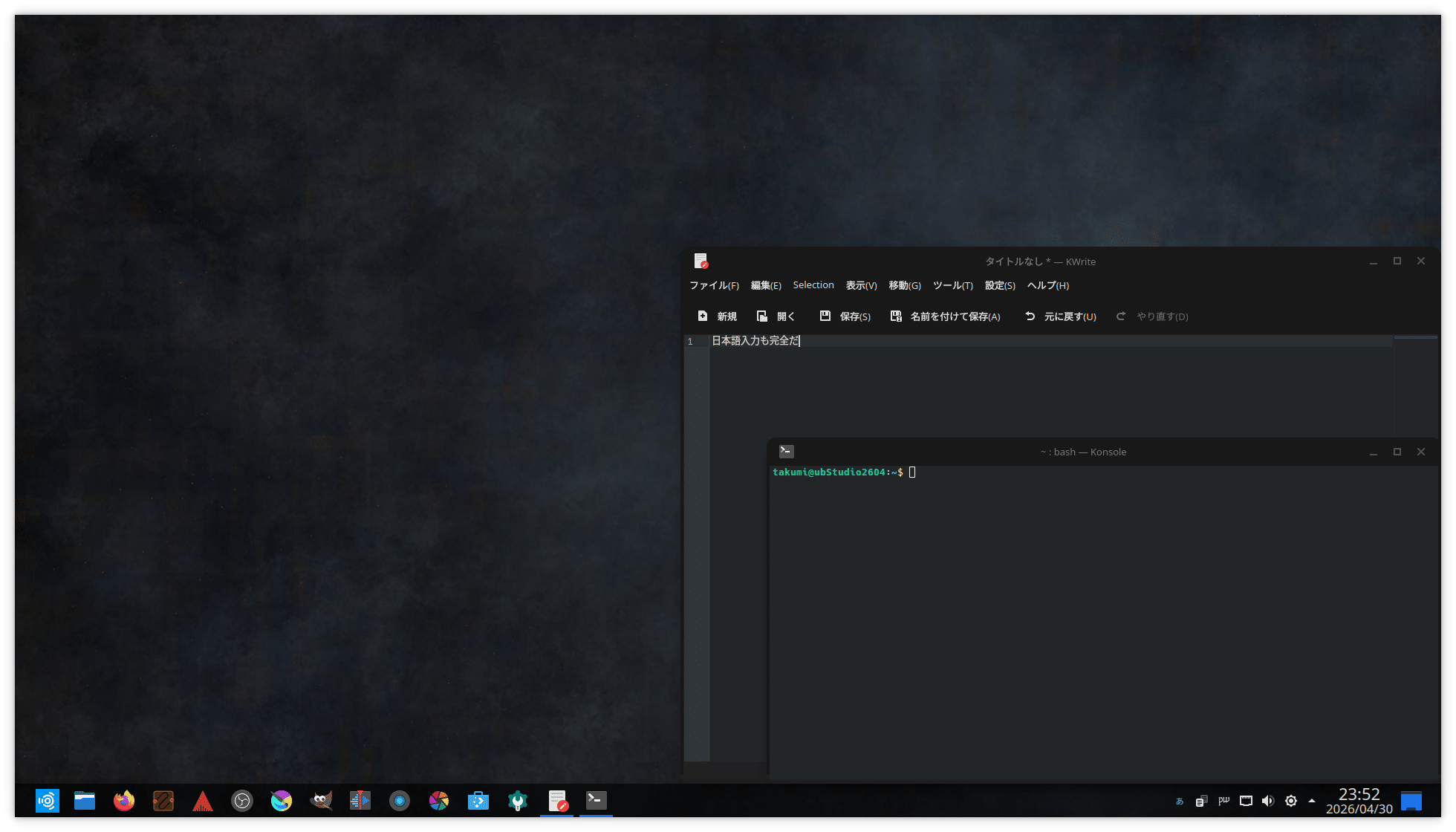Launch Kdenlive from the taskbar
This screenshot has width=1456, height=832.
coord(360,801)
